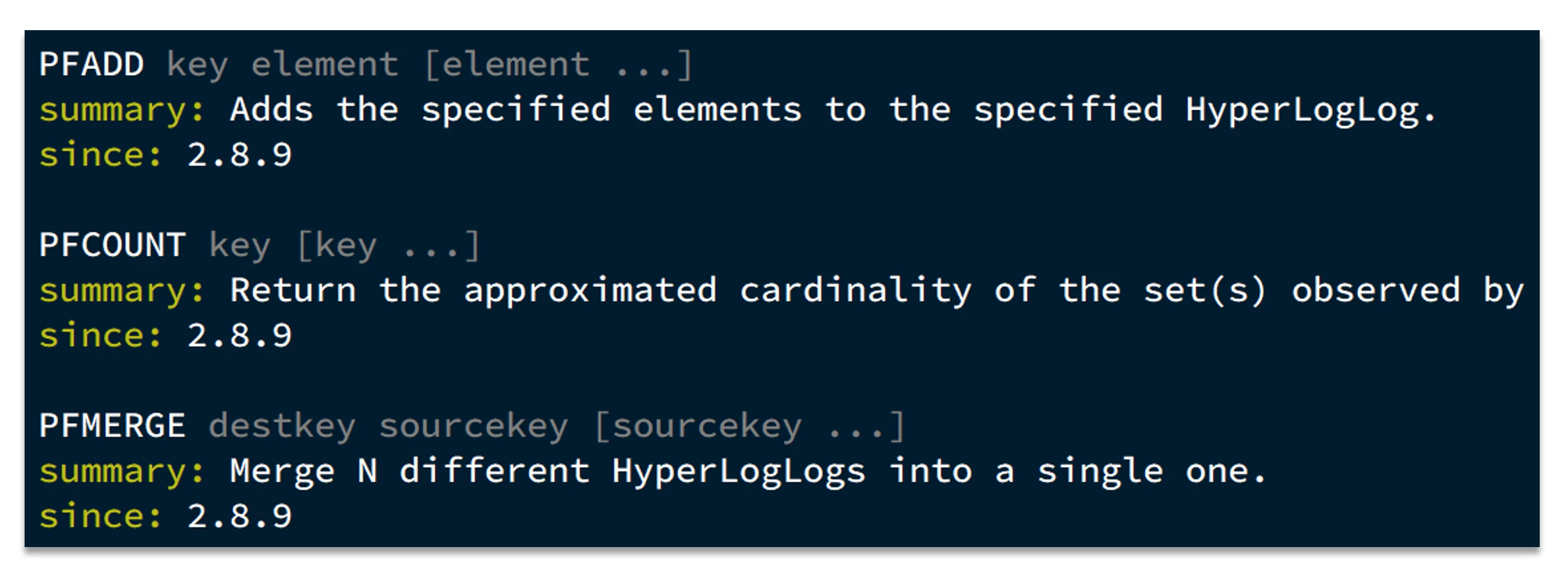Click version 2.8.9 in the PFMERGE block

pos(239,516)
